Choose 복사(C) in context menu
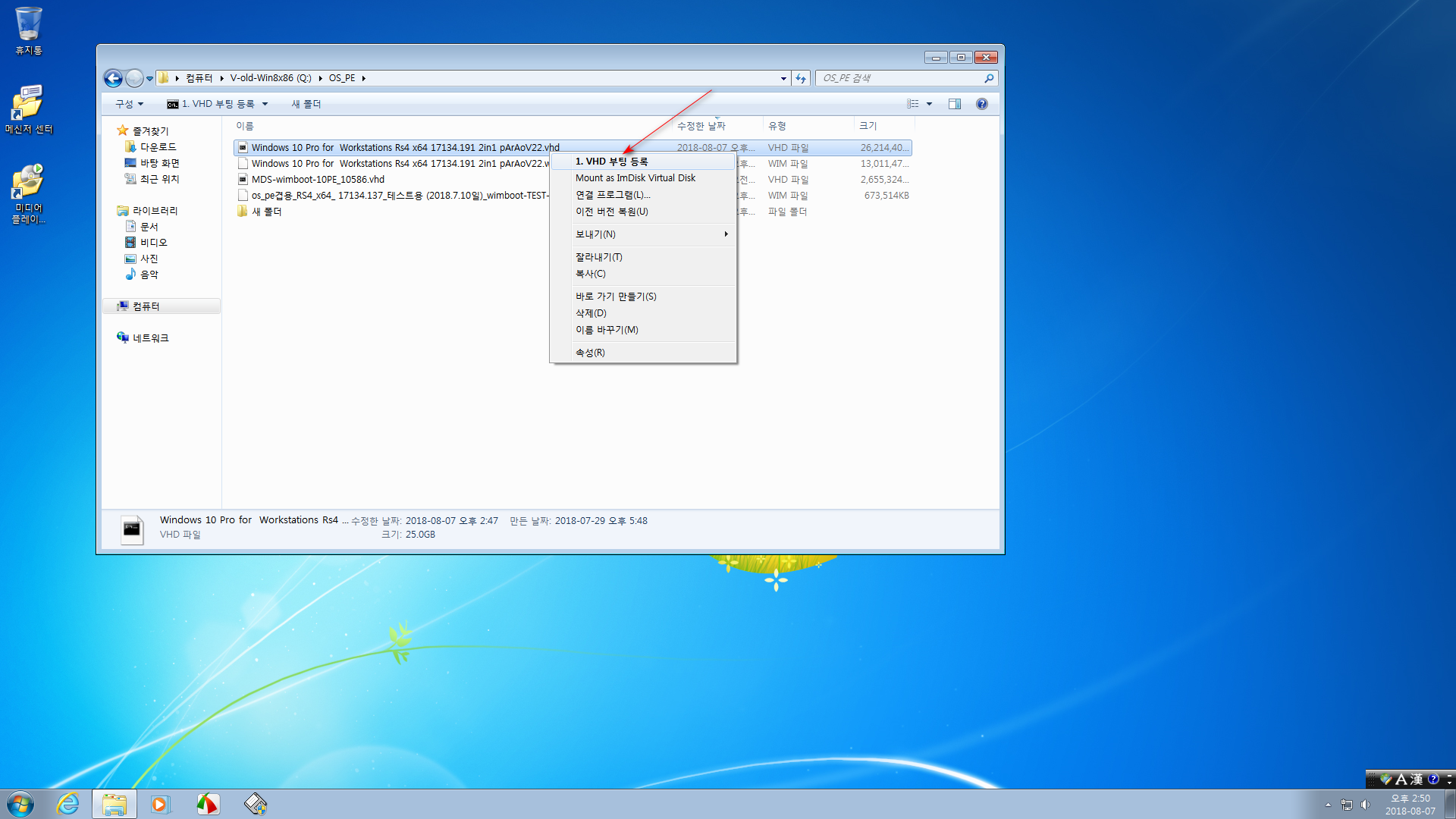 (x=643, y=274)
